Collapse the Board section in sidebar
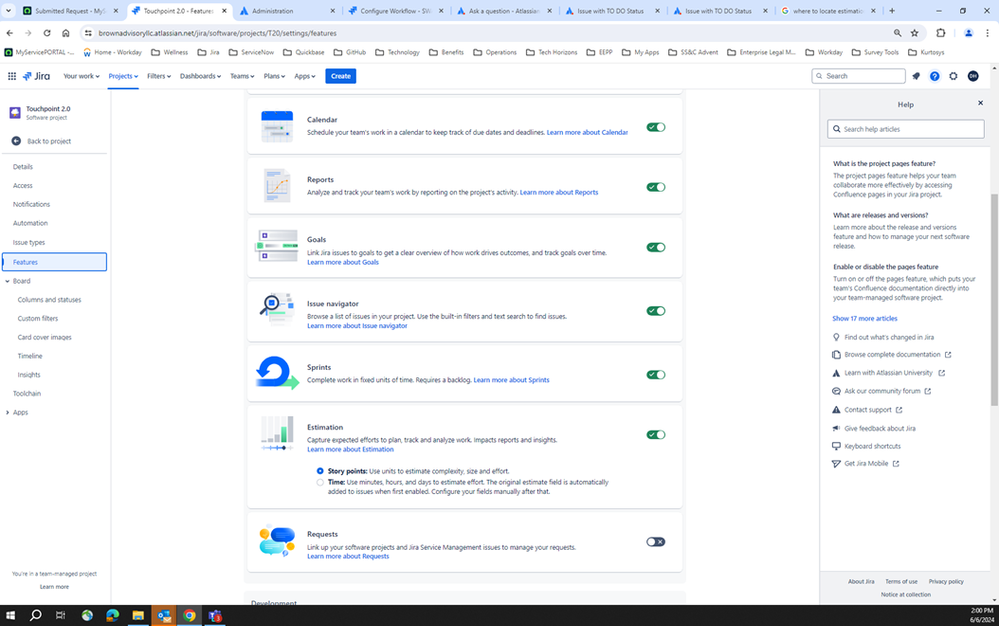This screenshot has width=999, height=626. [x=8, y=281]
